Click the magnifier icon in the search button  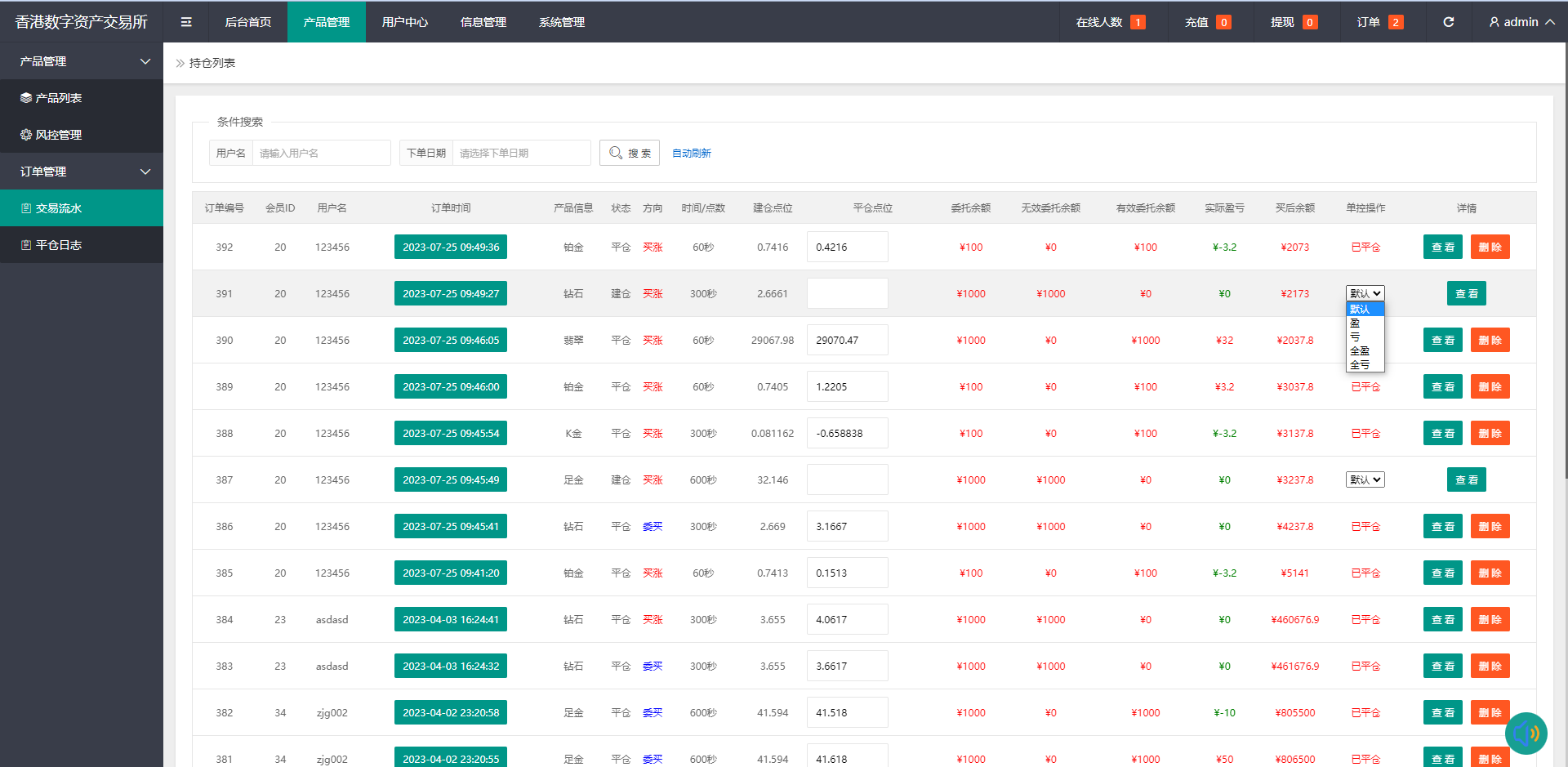click(x=617, y=153)
